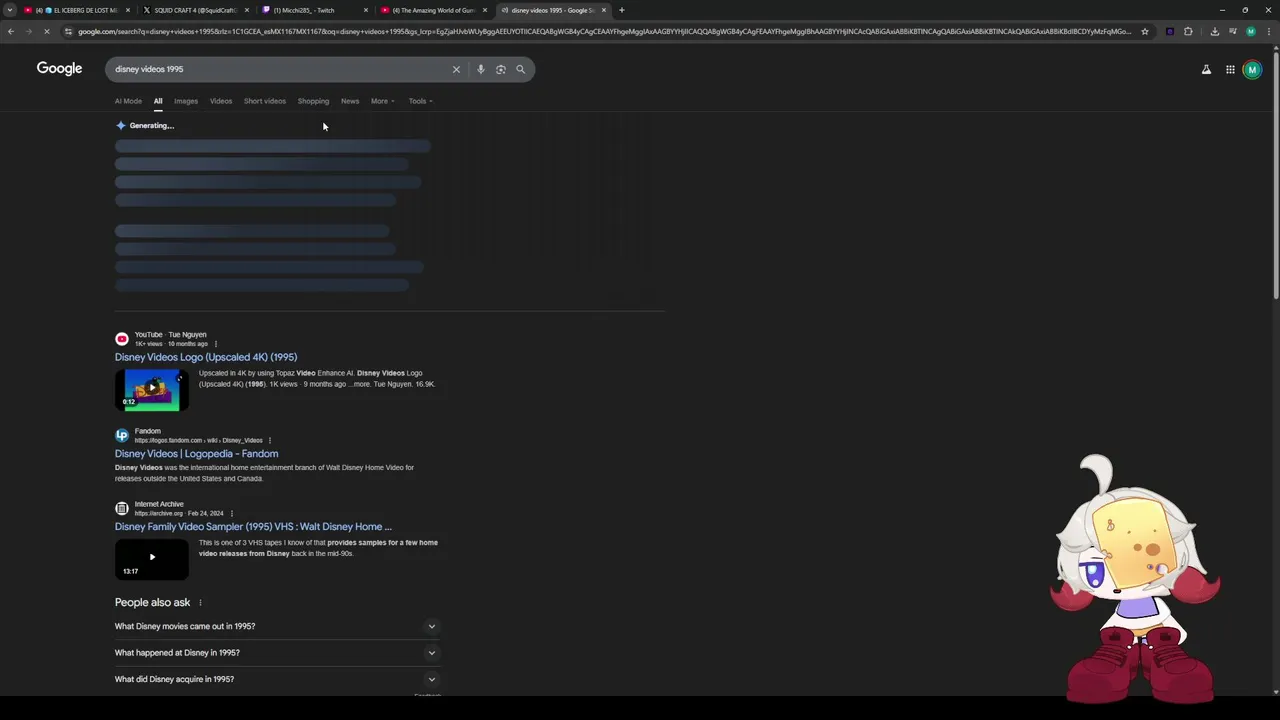Click the Internet Archive favicon icon
The image size is (1280, 720).
click(x=122, y=508)
